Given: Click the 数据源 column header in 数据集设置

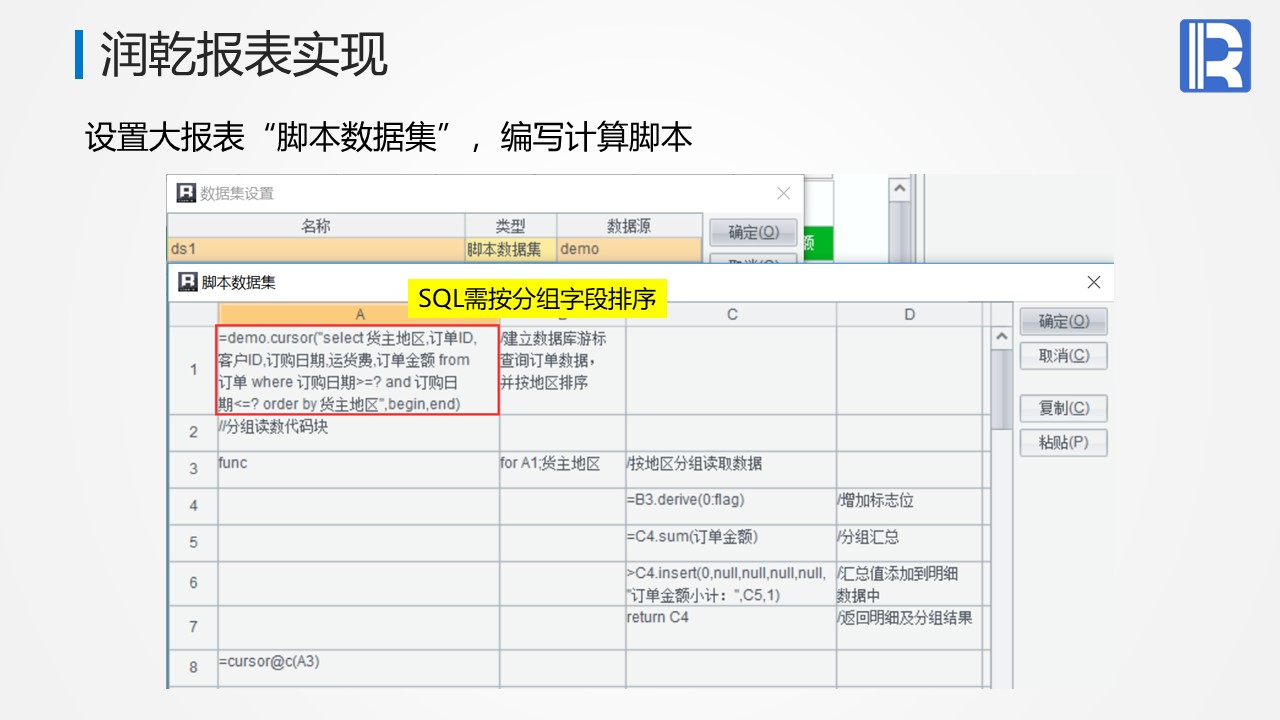Looking at the screenshot, I should pyautogui.click(x=630, y=226).
